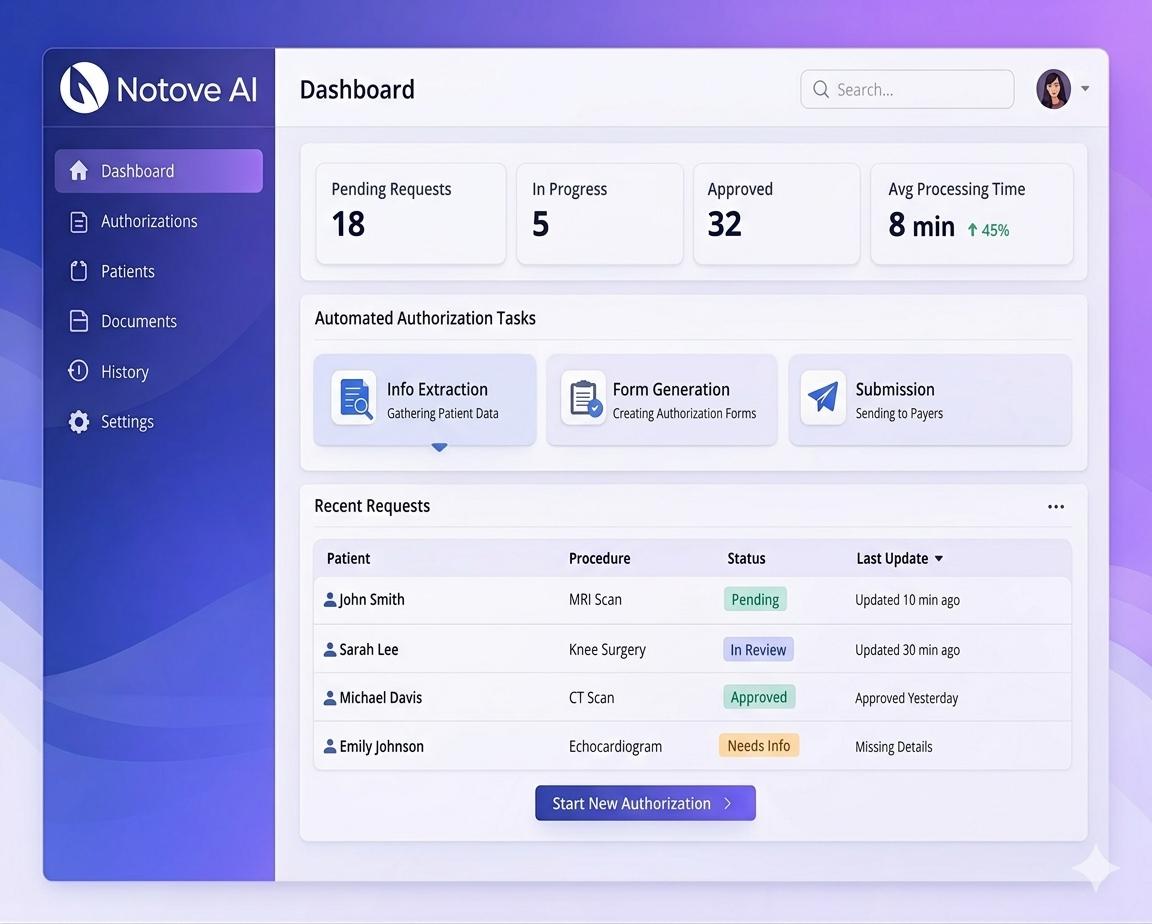Viewport: 1152px width, 924px height.
Task: Click the Needs Info status badge
Action: [758, 745]
